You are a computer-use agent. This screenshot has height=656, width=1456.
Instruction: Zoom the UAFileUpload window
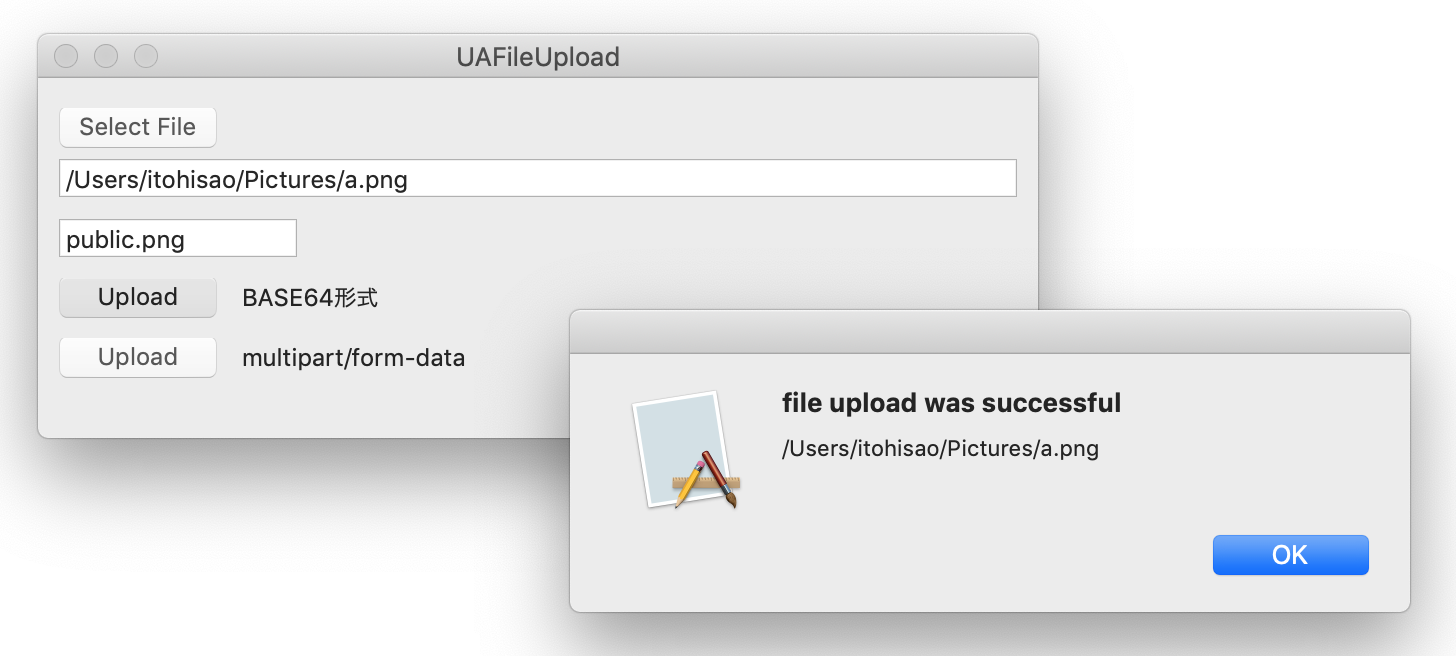(146, 56)
